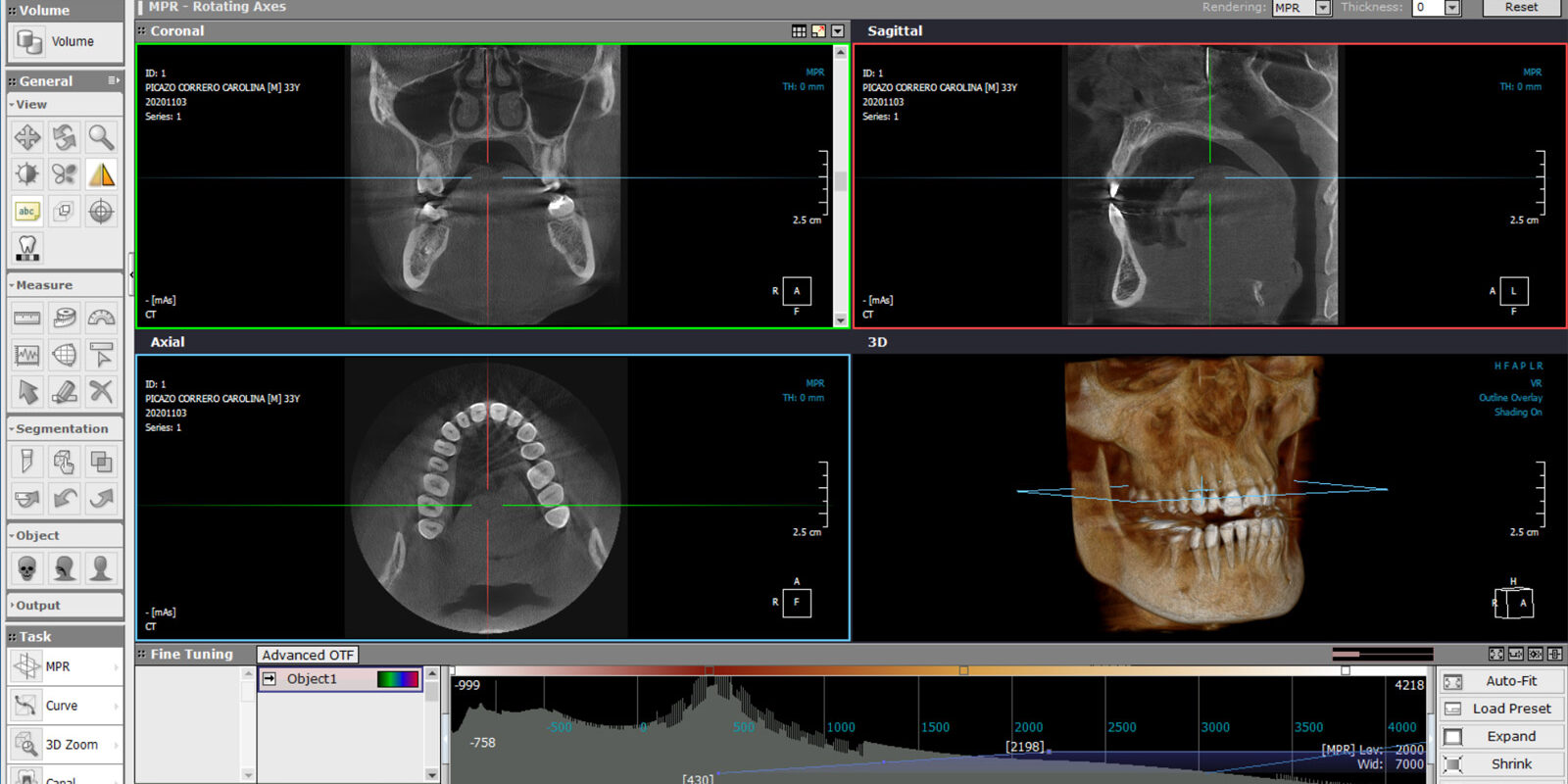Select the sculpt cut segmentation tool
Viewport: 1568px width, 784px height.
(27, 462)
